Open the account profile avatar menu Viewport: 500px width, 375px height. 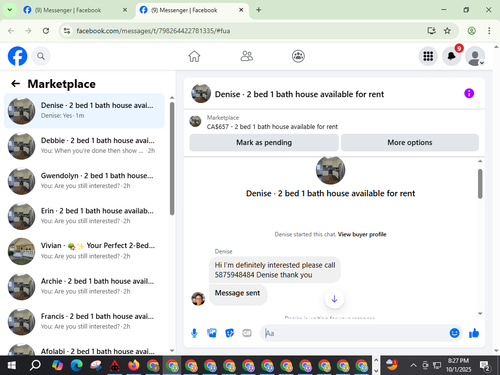(x=475, y=56)
